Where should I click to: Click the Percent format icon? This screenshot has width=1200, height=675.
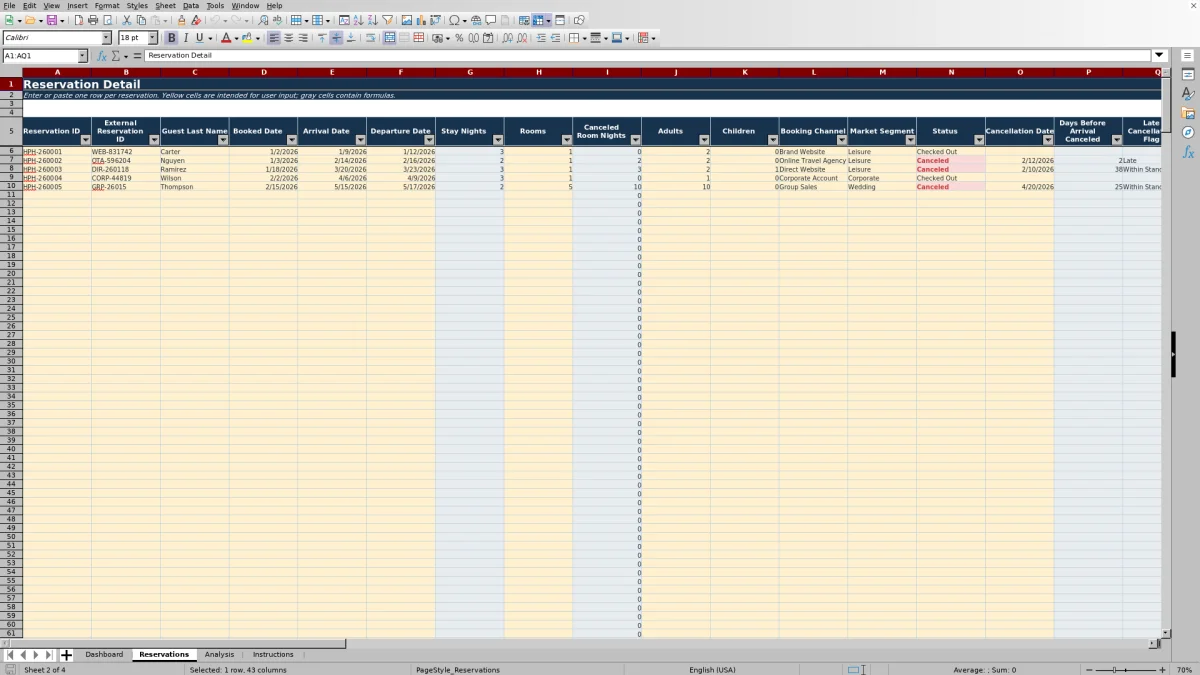click(x=459, y=38)
